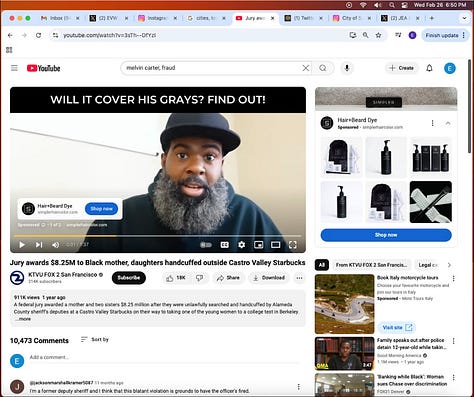Click Shop now in video ad overlay
The image size is (474, 397).
(101, 209)
